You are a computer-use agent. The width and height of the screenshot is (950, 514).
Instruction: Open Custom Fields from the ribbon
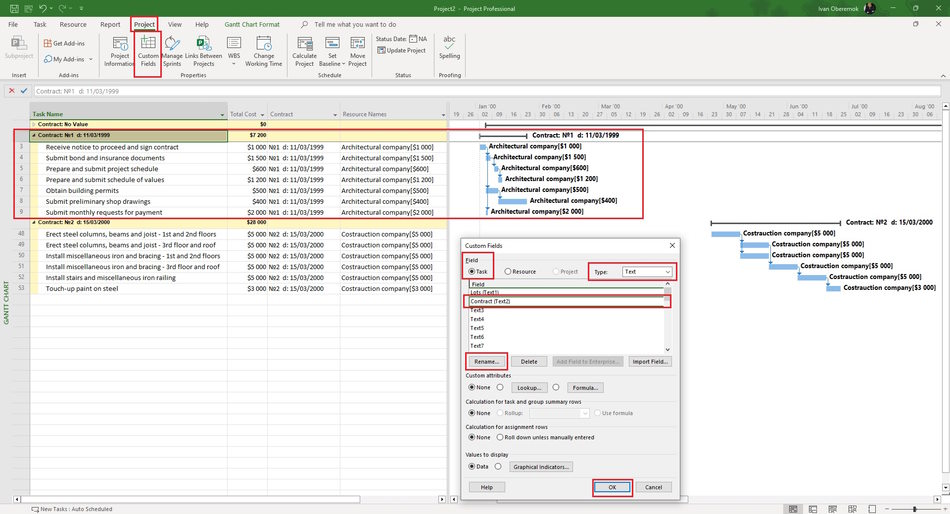pos(148,52)
